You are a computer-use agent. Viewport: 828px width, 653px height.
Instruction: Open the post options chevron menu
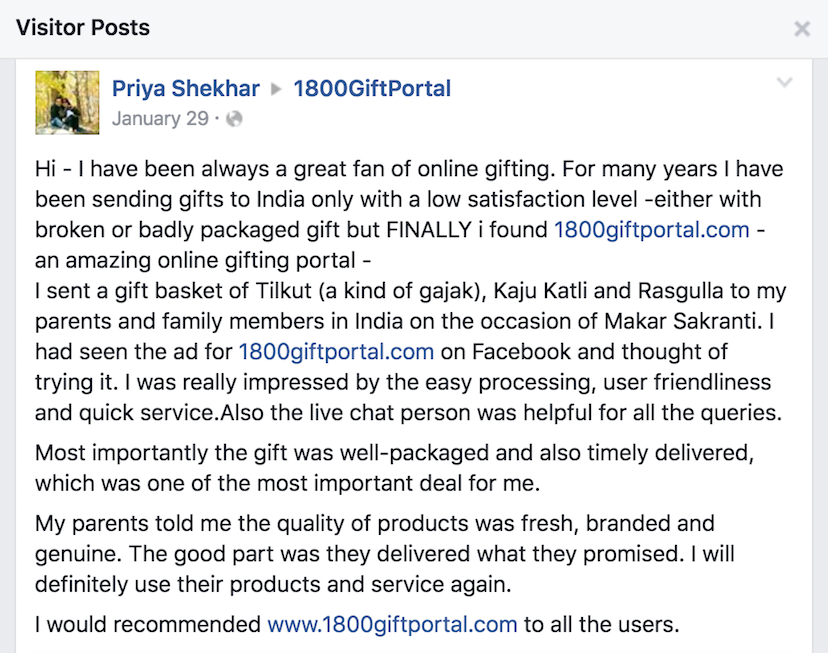pyautogui.click(x=785, y=83)
